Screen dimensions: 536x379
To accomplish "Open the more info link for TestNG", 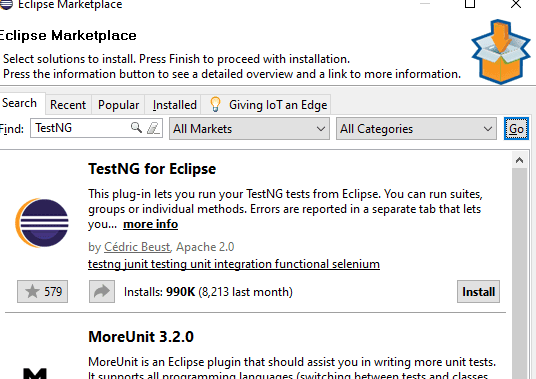I will click(x=150, y=224).
